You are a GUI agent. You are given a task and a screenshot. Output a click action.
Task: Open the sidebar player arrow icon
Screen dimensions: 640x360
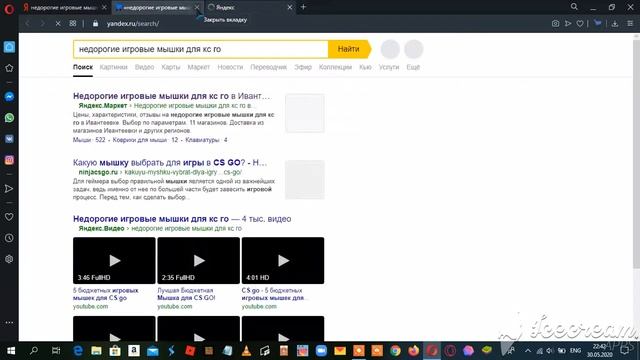[x=9, y=189]
